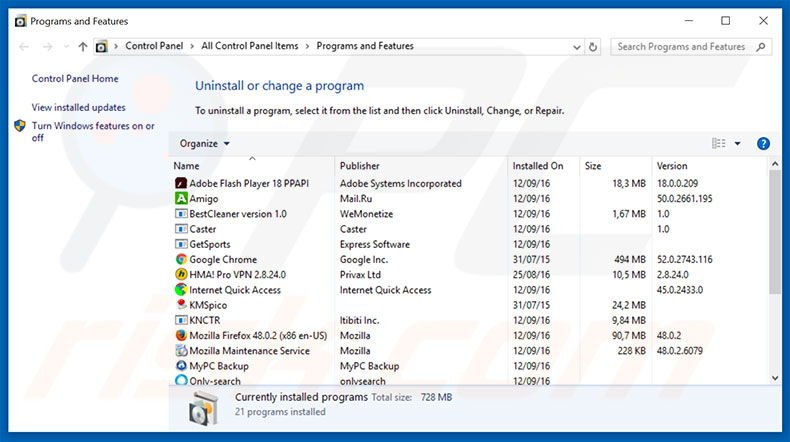
Task: Click the BestCleaner version 1.0 icon
Action: pyautogui.click(x=181, y=214)
